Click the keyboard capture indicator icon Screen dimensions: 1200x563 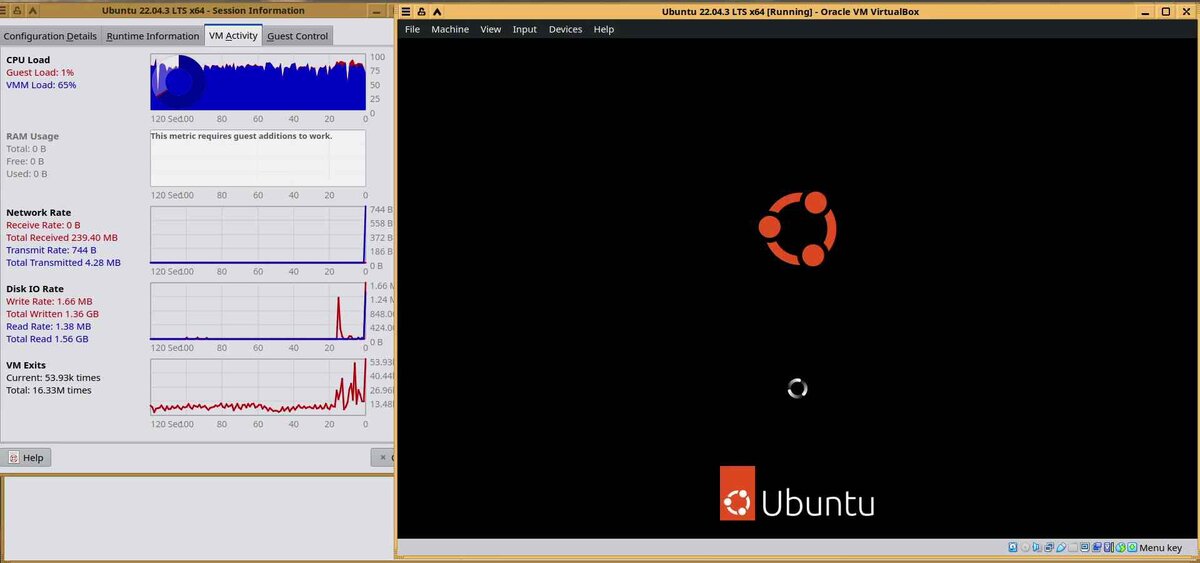coord(1132,547)
